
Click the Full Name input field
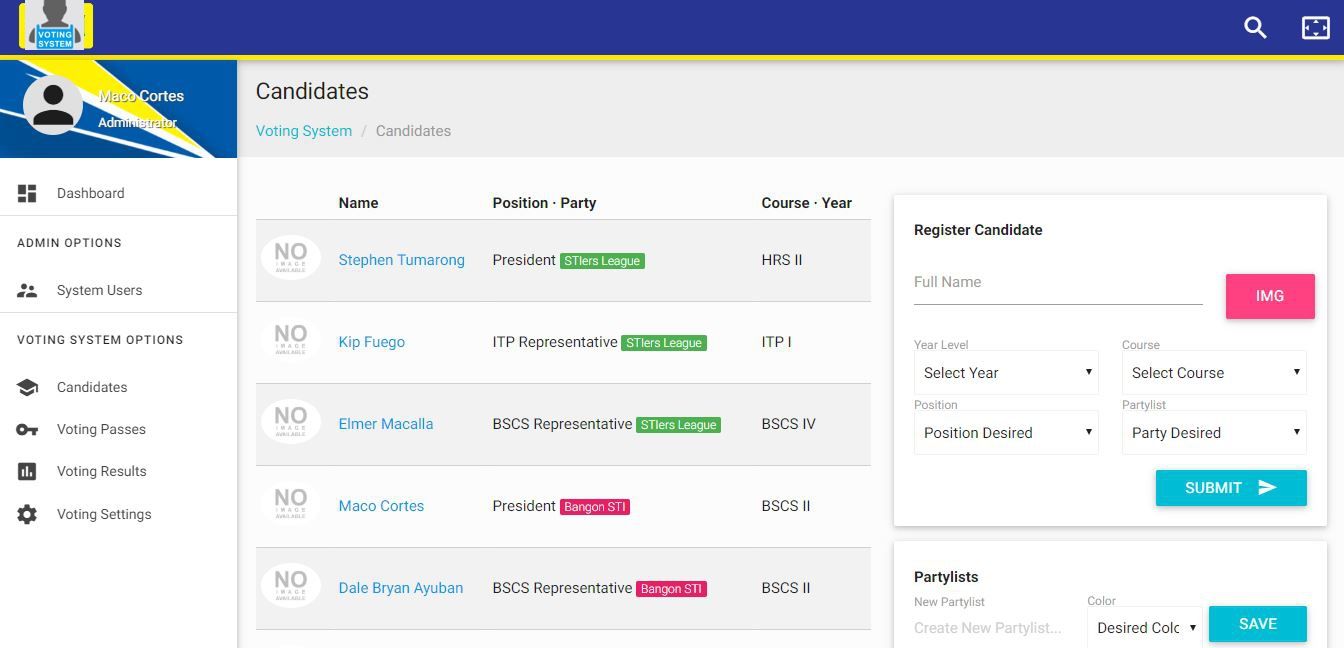[1057, 283]
